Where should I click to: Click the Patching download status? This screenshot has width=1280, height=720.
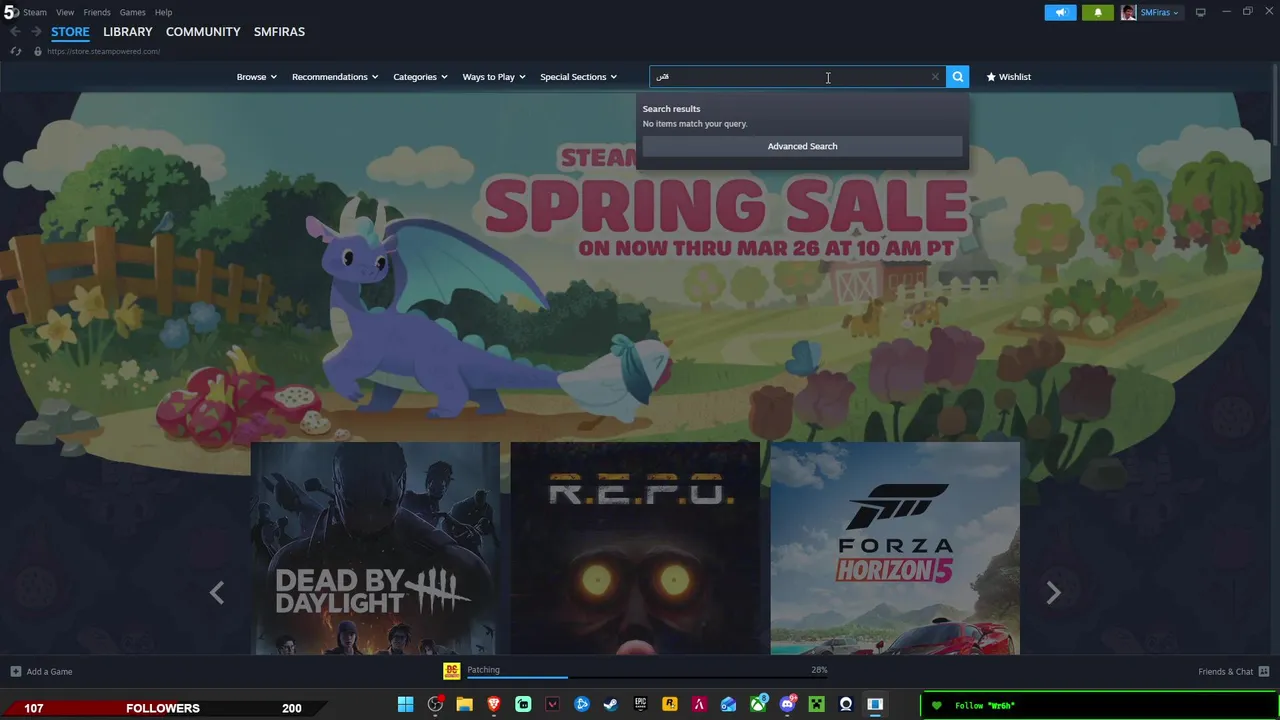click(483, 669)
